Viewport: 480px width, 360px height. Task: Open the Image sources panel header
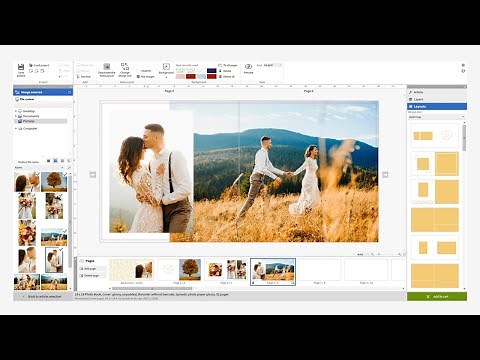tap(43, 92)
